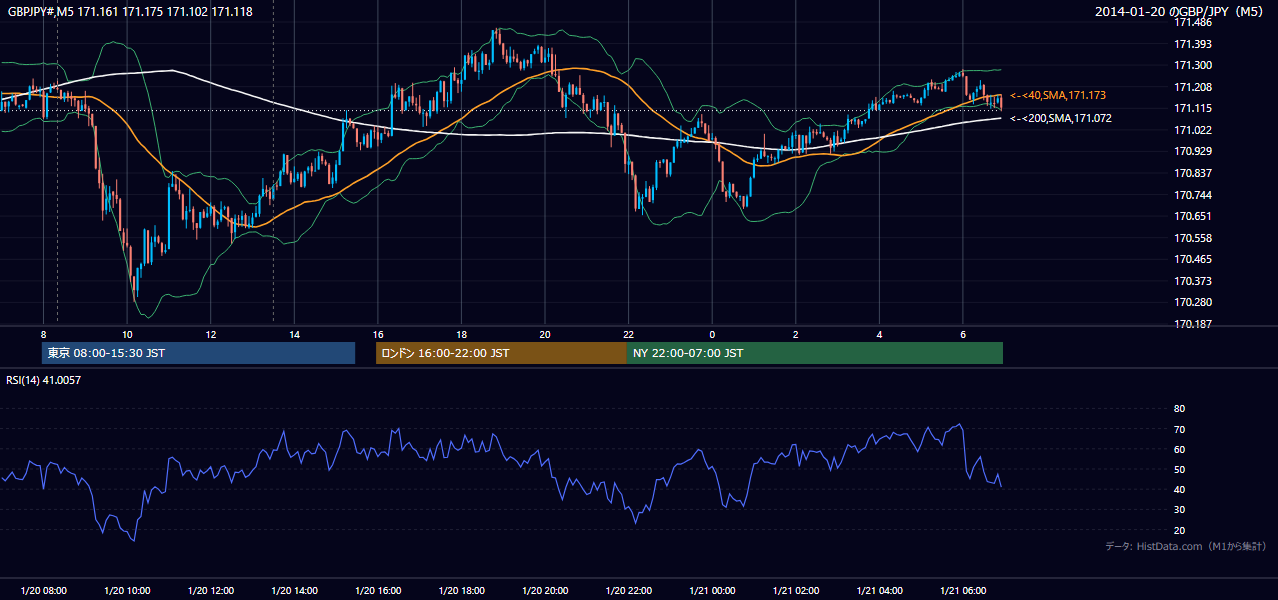1278x600 pixels.
Task: Click price axis value 170.929
Action: tap(1192, 151)
